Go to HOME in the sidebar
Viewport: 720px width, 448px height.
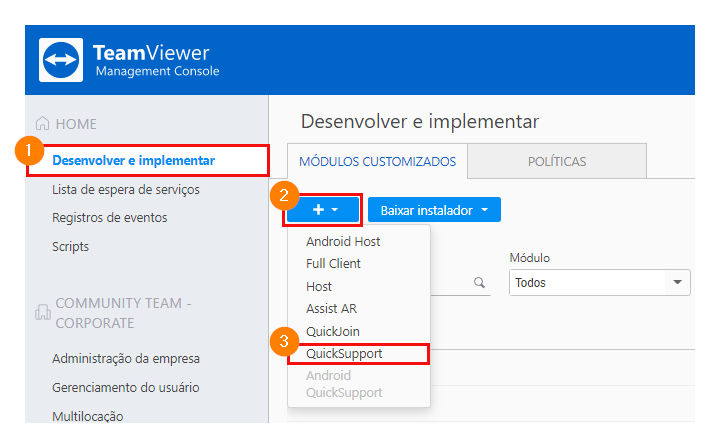click(x=76, y=124)
